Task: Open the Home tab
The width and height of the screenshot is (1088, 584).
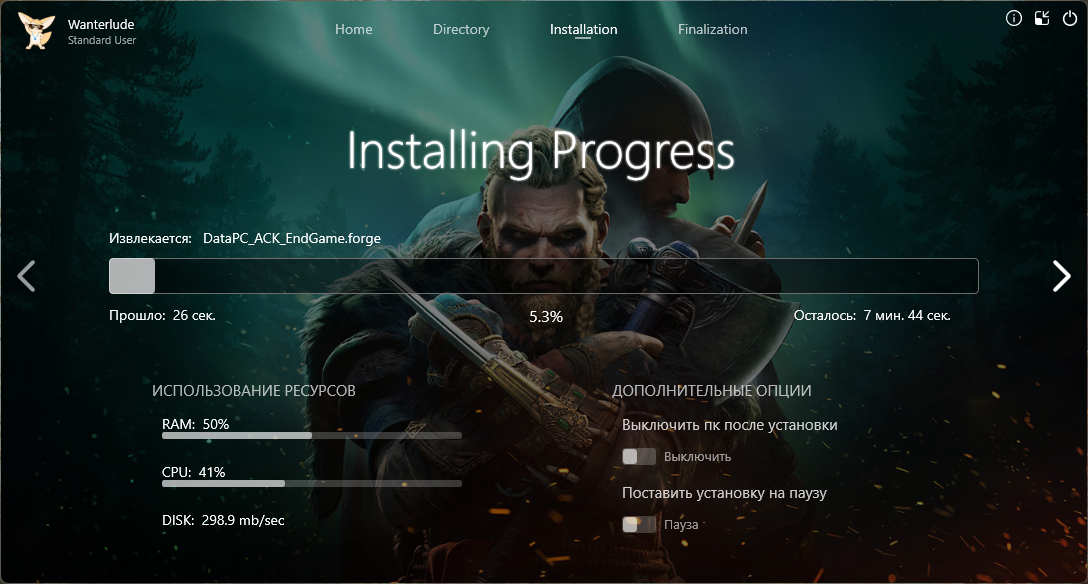Action: click(353, 29)
